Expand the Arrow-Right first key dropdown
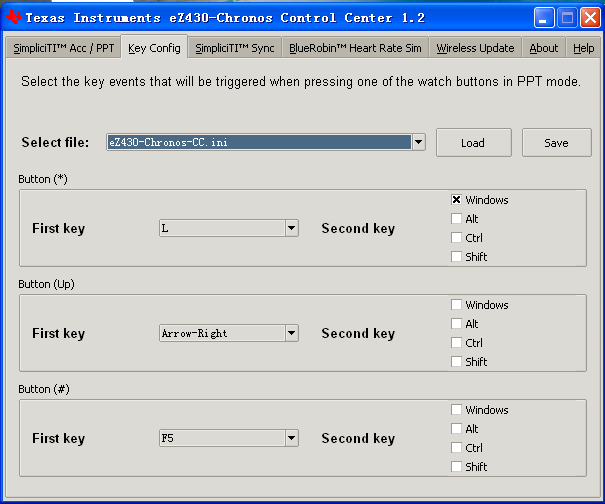The width and height of the screenshot is (605, 504). click(x=291, y=334)
